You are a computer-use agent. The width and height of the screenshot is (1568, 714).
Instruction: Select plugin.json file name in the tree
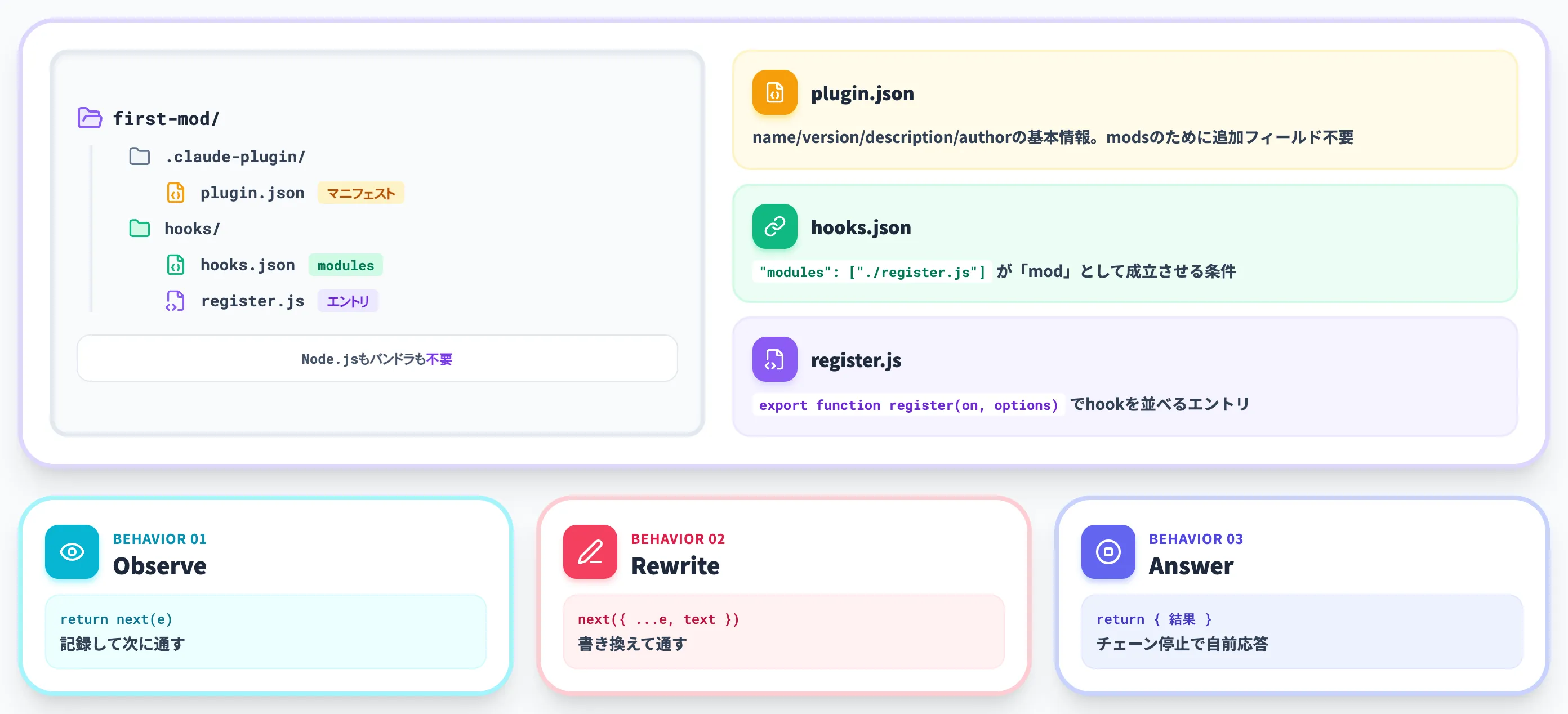tap(252, 193)
